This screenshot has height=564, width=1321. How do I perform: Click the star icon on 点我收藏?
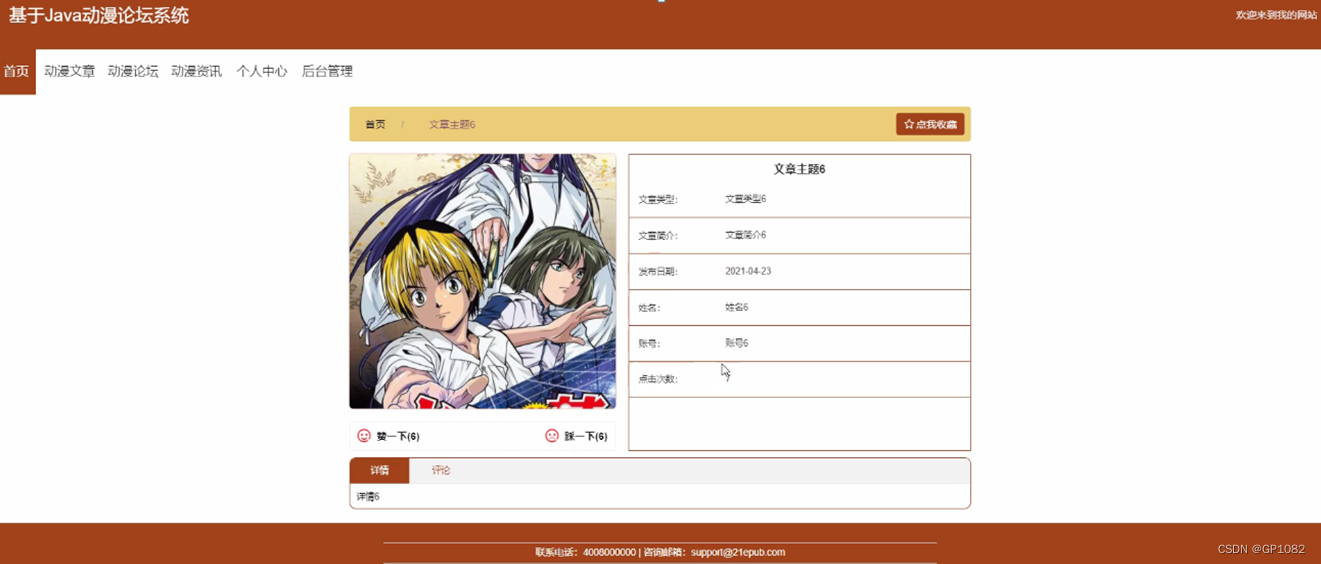[908, 125]
